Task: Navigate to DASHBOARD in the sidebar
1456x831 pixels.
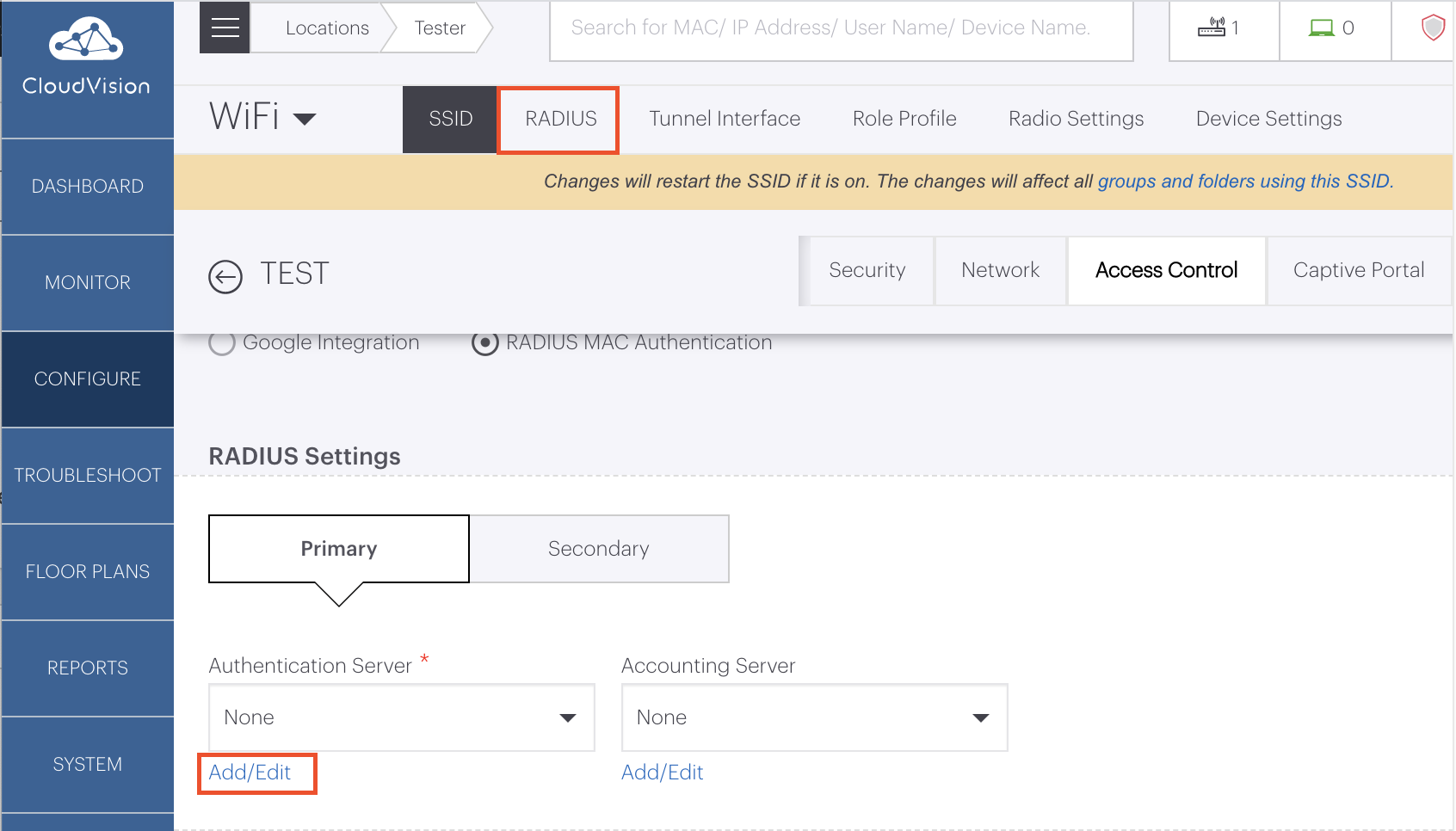Action: coord(87,186)
